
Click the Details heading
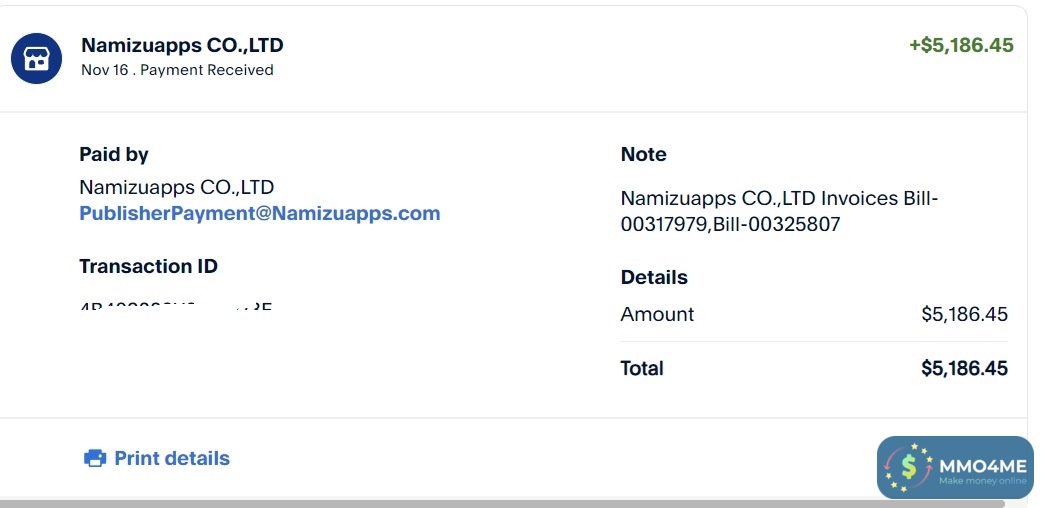[654, 277]
